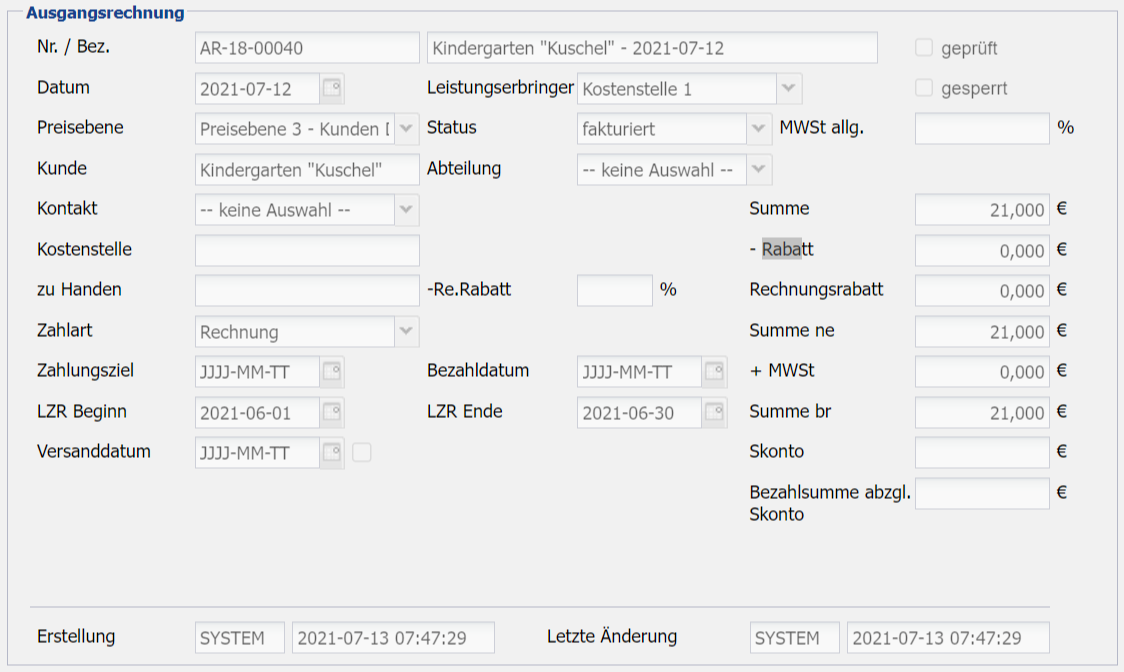
Task: Click the MWSt allg. percentage field
Action: pos(982,129)
